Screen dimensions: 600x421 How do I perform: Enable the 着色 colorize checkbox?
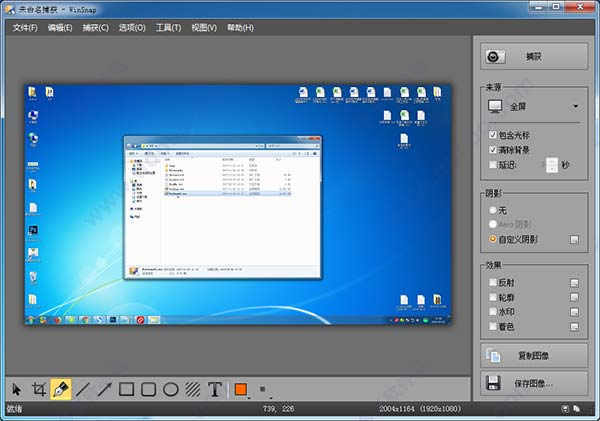click(x=493, y=326)
